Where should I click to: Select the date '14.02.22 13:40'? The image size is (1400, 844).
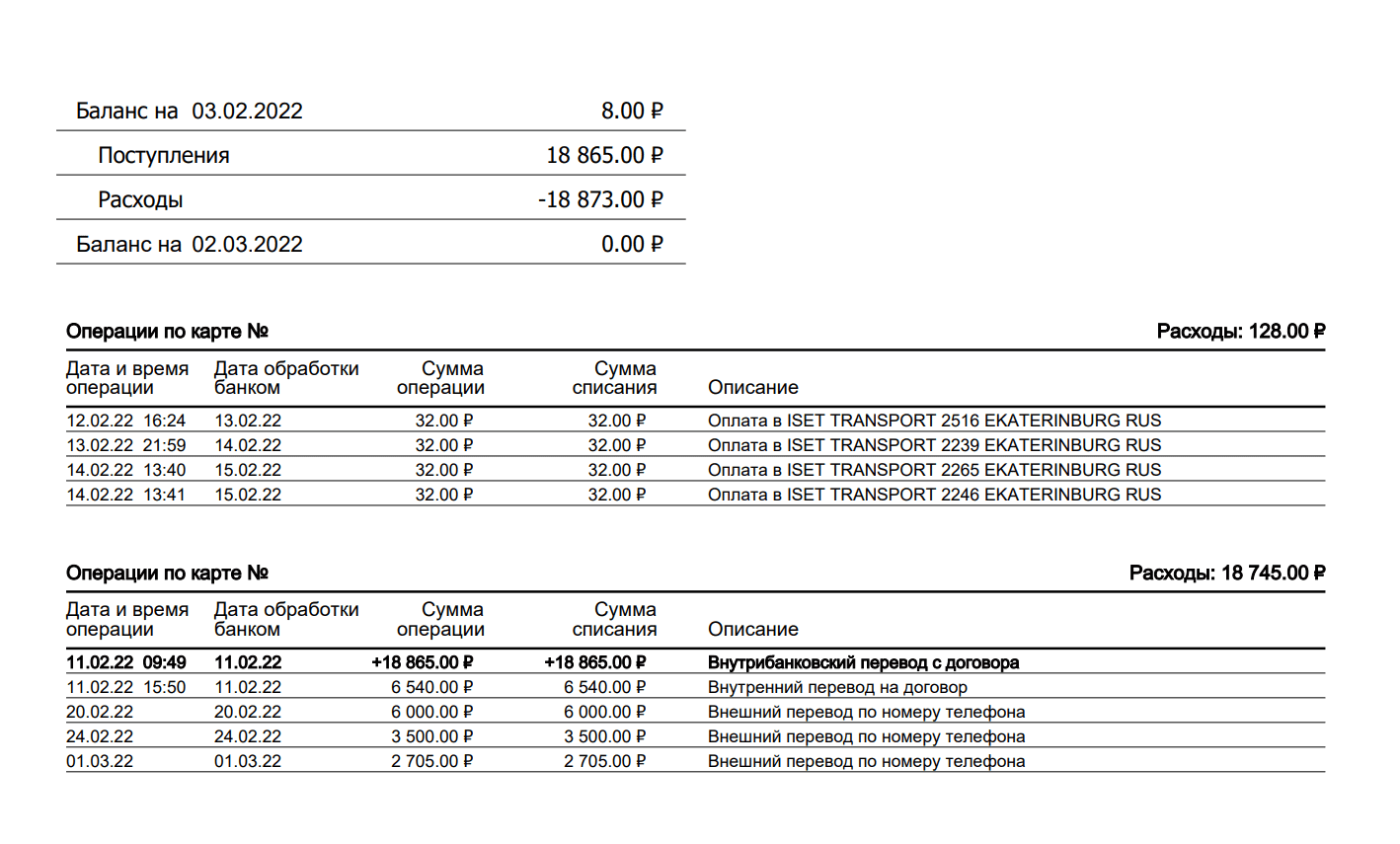(125, 470)
